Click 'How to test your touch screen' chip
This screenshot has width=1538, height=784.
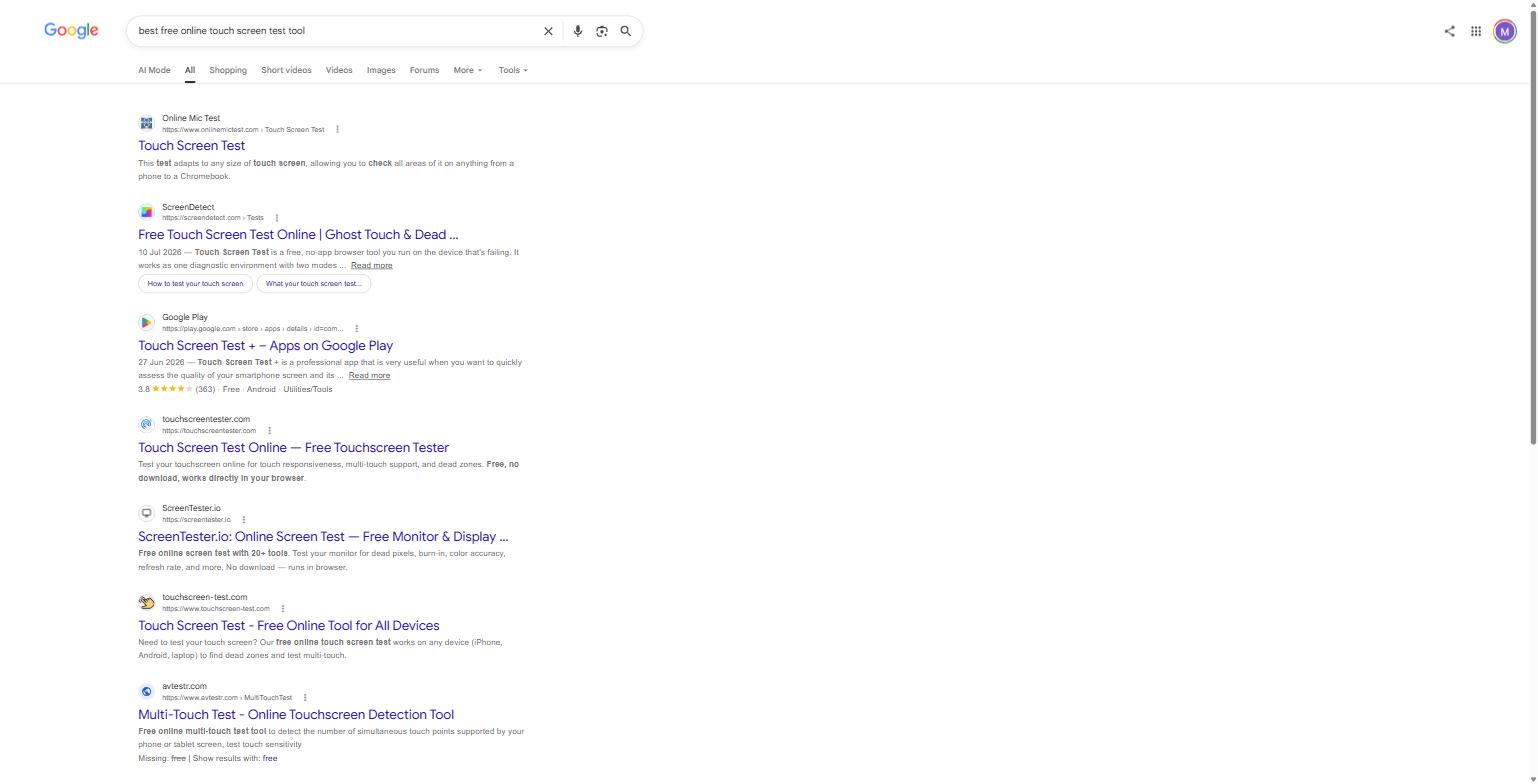(195, 284)
